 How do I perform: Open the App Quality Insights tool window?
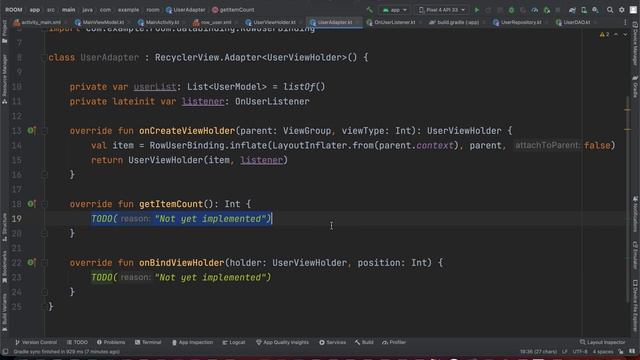[282, 342]
